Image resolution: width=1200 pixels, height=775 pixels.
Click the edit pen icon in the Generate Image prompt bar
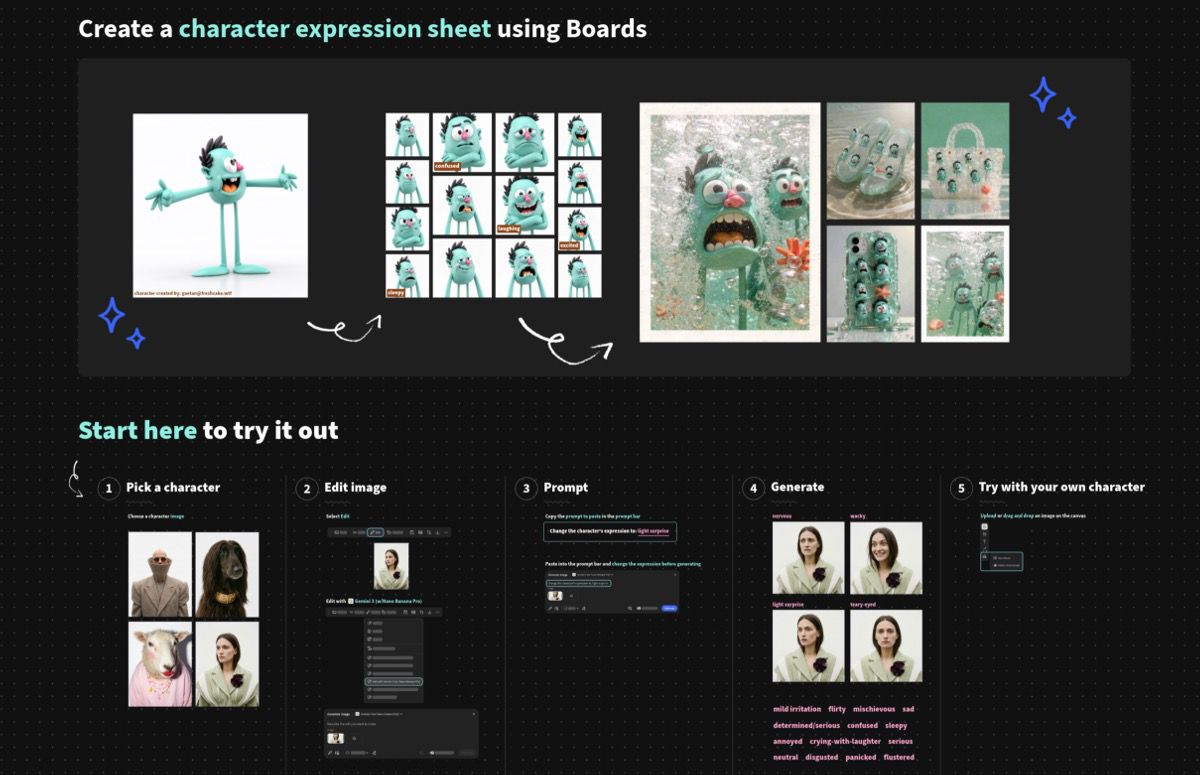pos(550,607)
